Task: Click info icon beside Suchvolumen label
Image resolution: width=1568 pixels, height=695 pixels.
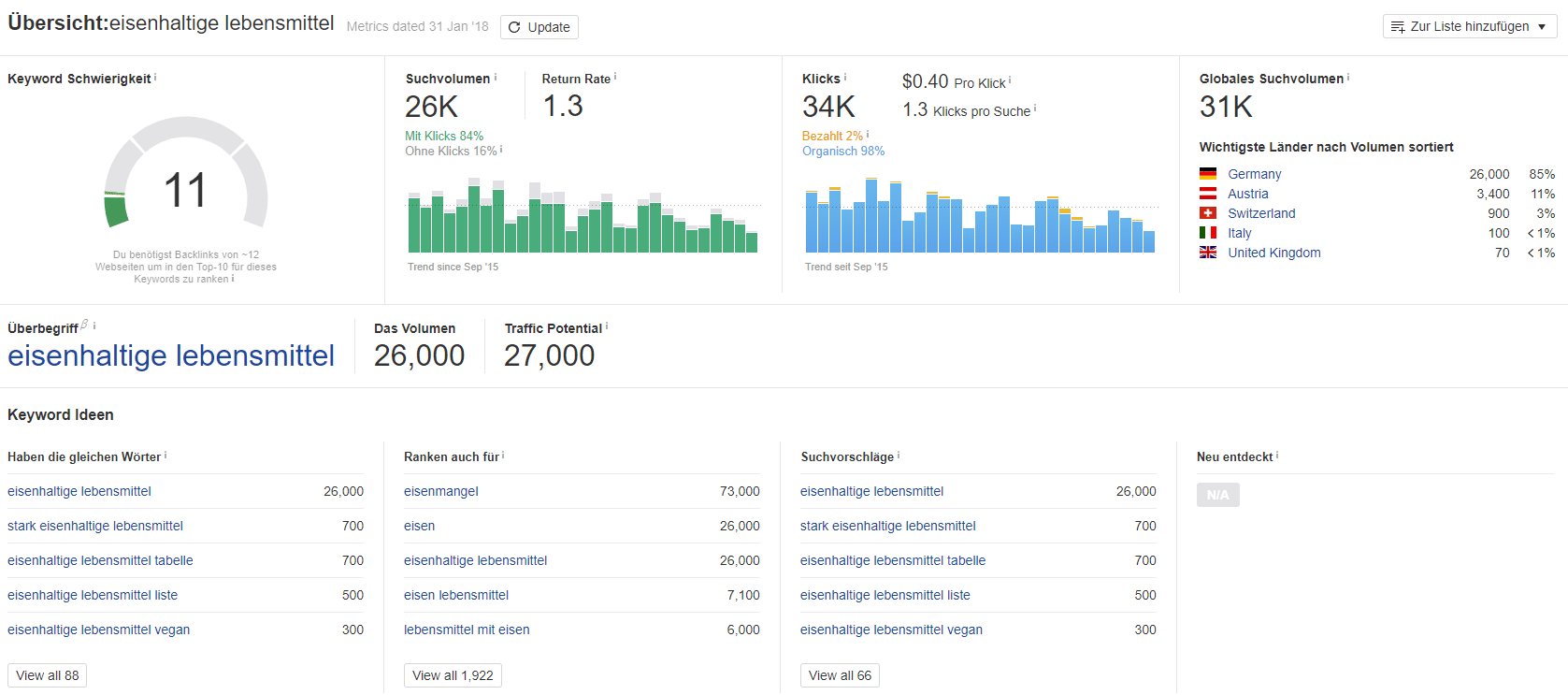Action: [496, 78]
